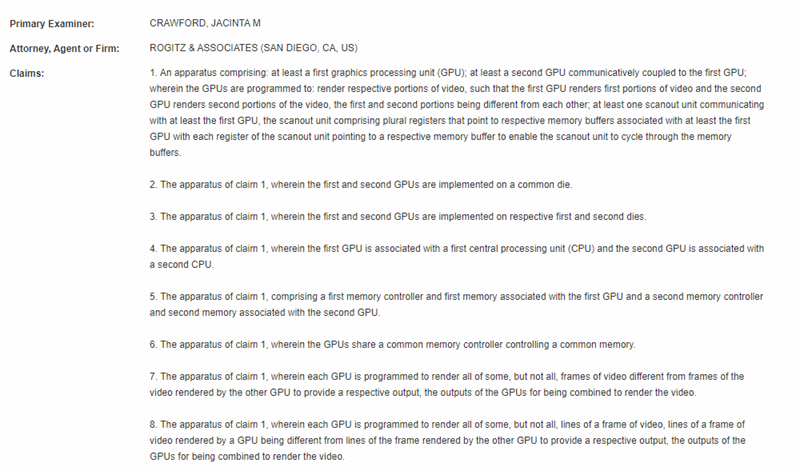Click claim 6 about common memory controller
The image size is (800, 471).
coord(392,344)
